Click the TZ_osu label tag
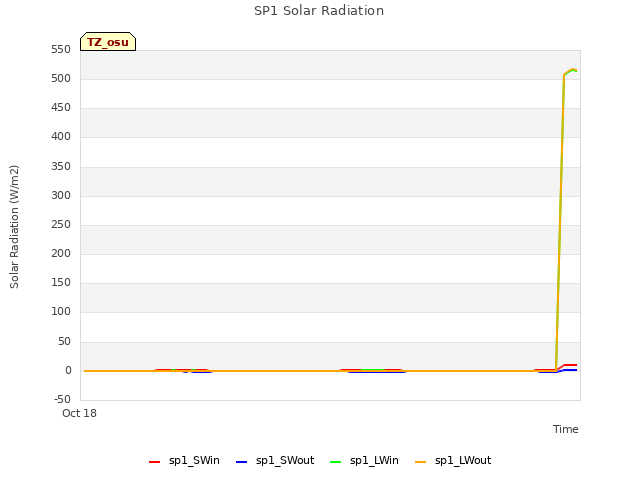640x480 pixels. (108, 42)
